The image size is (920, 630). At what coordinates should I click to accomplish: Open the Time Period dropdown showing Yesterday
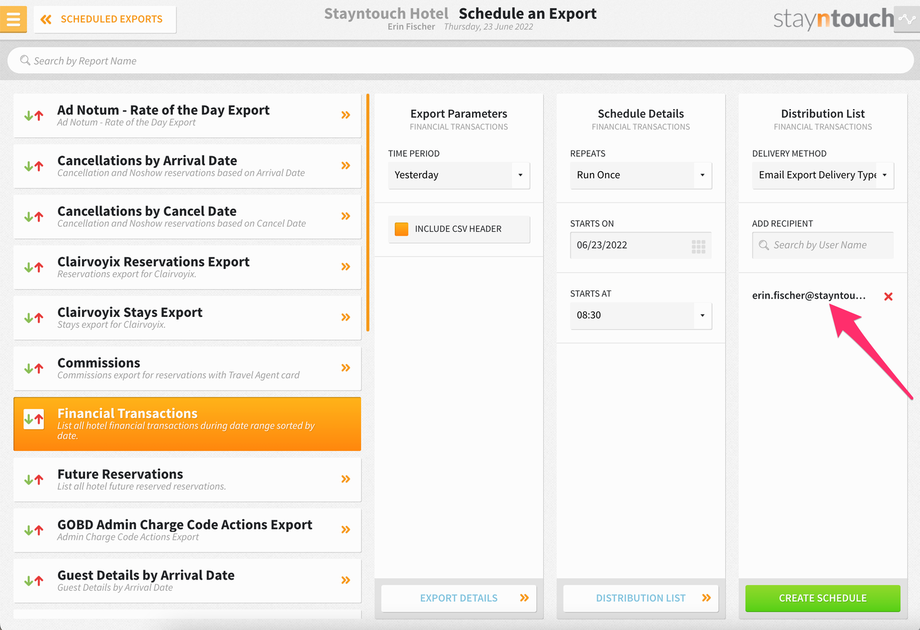(459, 175)
